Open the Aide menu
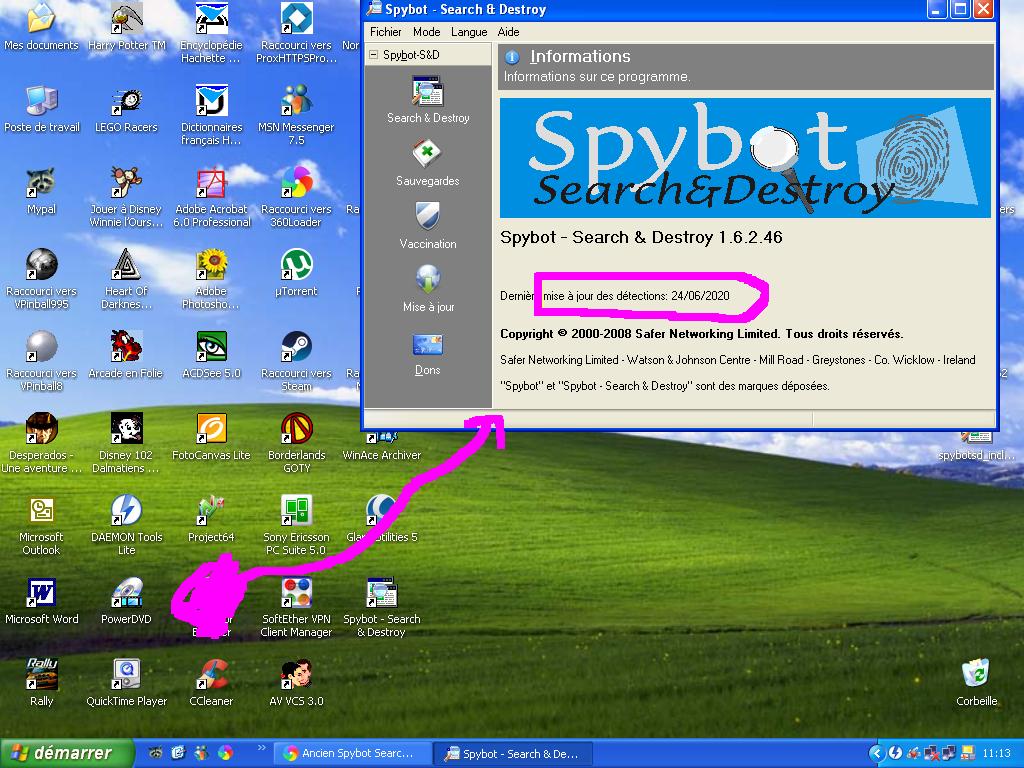 pos(508,32)
